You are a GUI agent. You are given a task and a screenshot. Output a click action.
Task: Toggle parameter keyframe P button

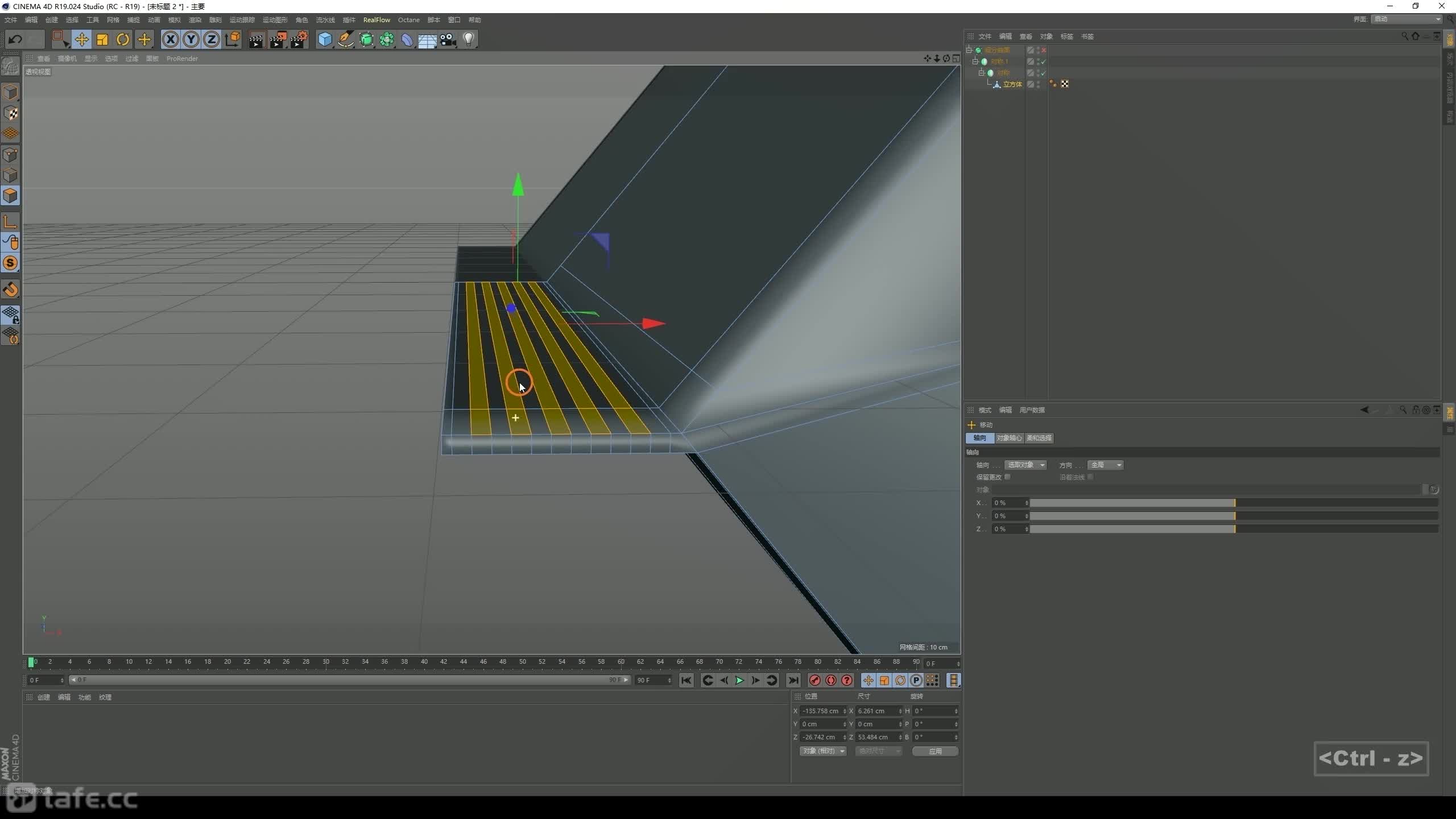point(916,680)
